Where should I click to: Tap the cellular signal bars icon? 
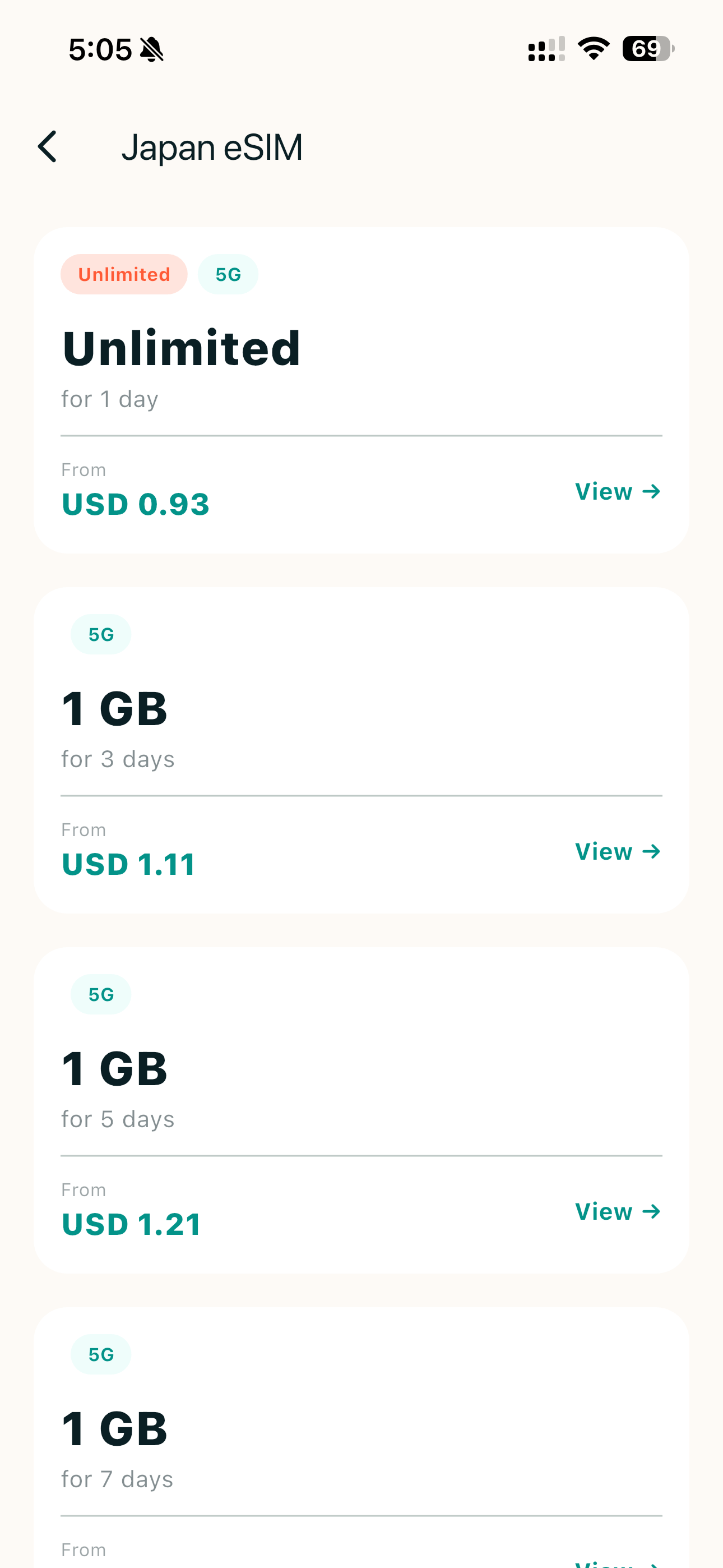(x=546, y=49)
